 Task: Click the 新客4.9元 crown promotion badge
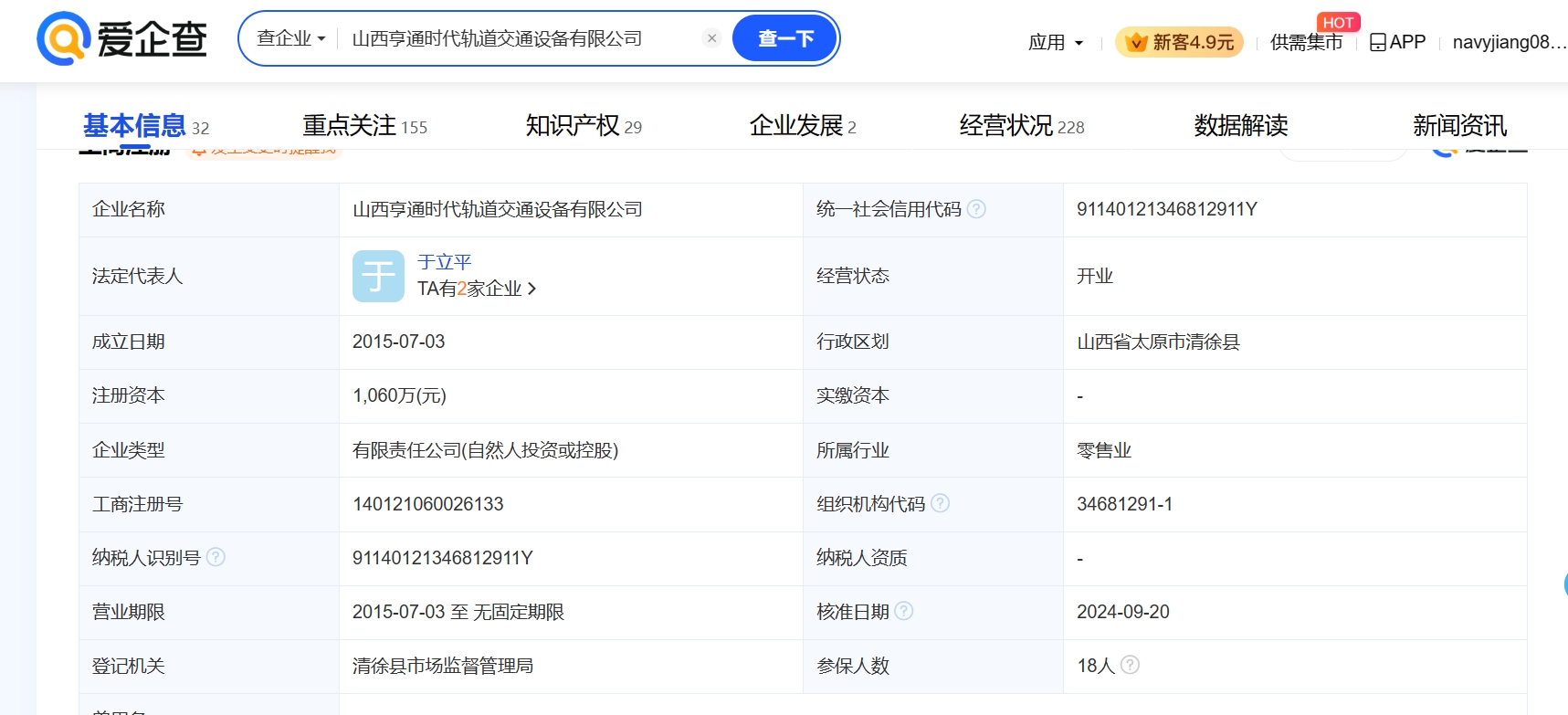1179,42
